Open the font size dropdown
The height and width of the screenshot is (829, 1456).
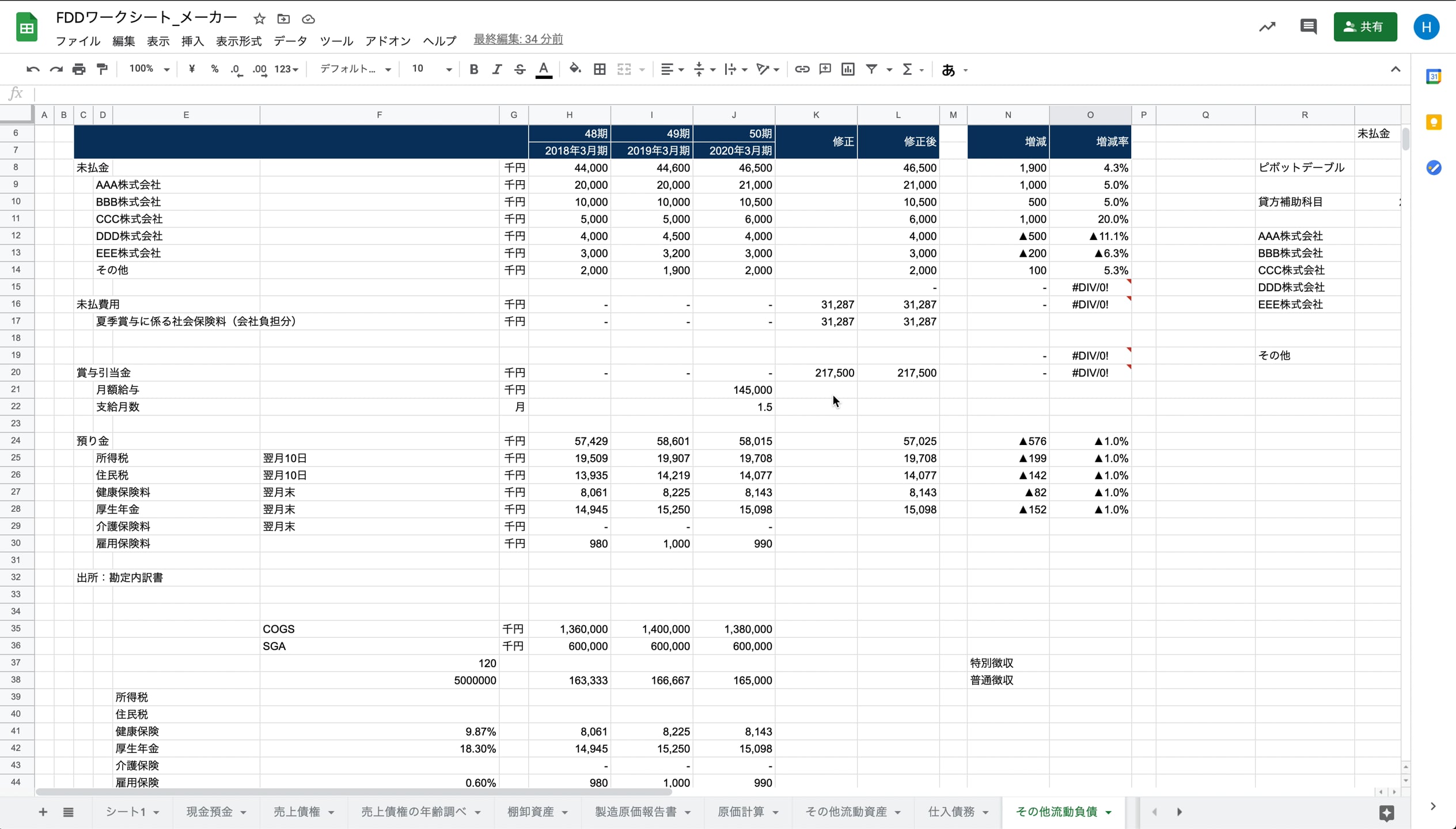[x=431, y=70]
